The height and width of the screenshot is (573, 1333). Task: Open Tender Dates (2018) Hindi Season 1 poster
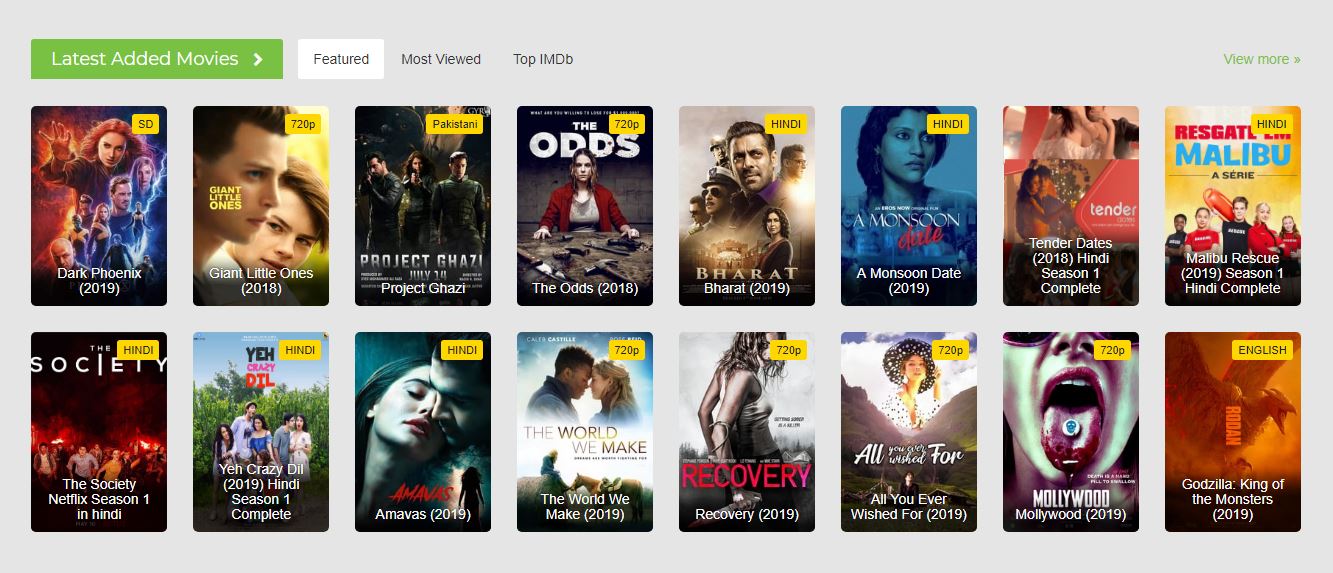point(1071,206)
